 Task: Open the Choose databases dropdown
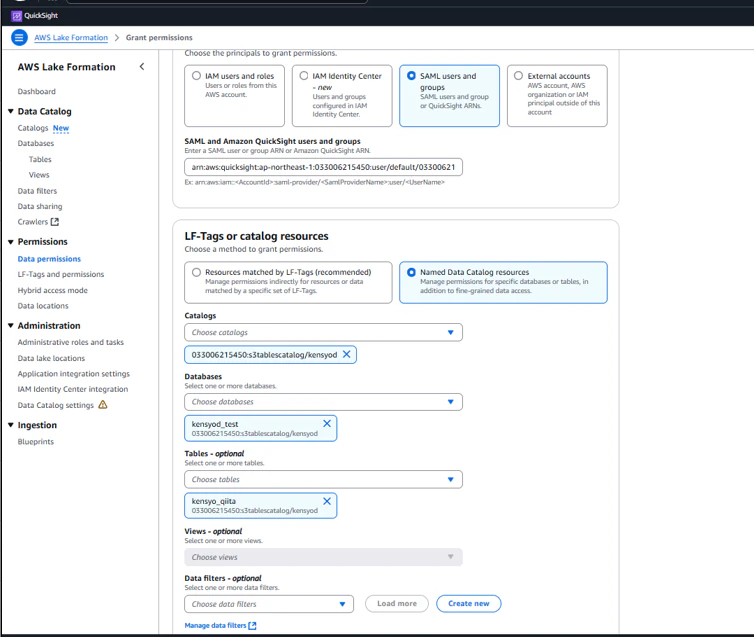[x=323, y=402]
